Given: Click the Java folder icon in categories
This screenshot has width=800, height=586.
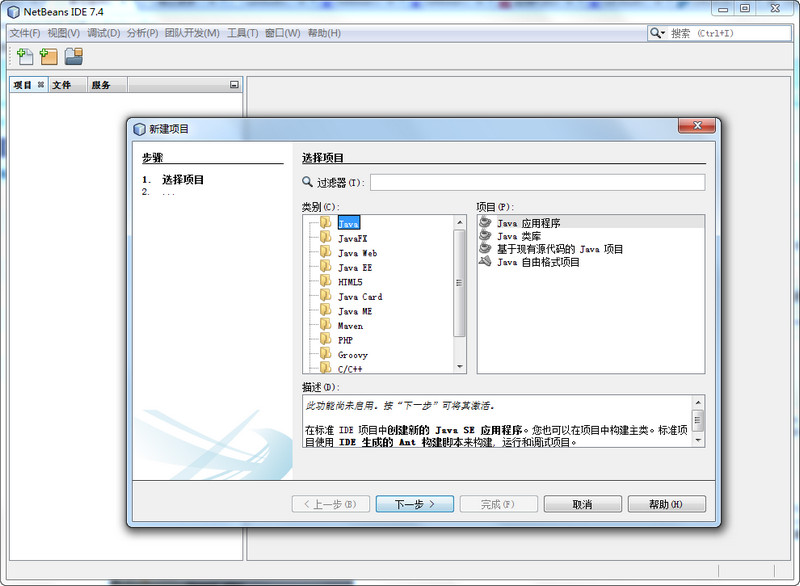Looking at the screenshot, I should pos(326,222).
